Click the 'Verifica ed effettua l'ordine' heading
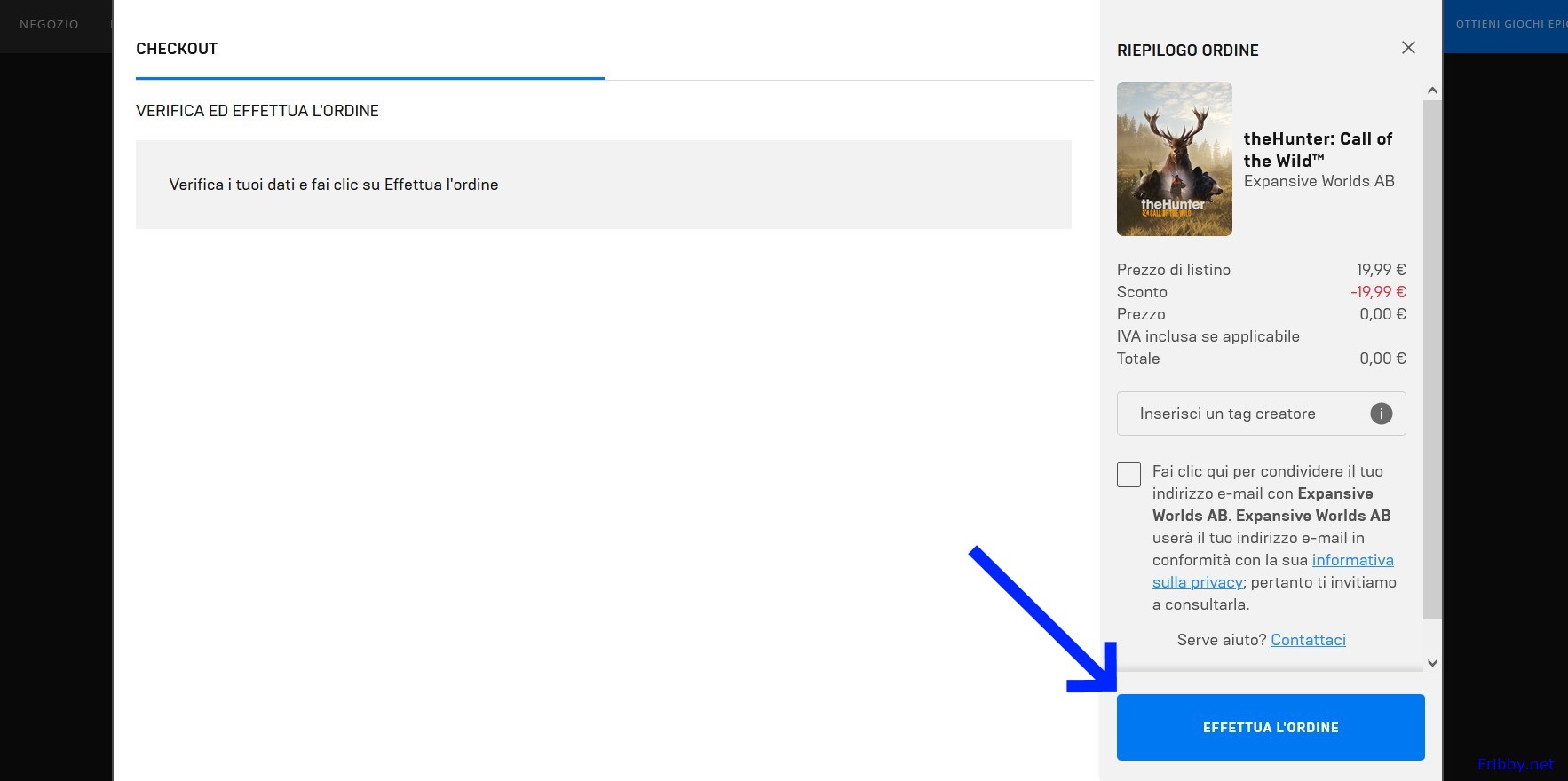The width and height of the screenshot is (1568, 781). tap(257, 111)
